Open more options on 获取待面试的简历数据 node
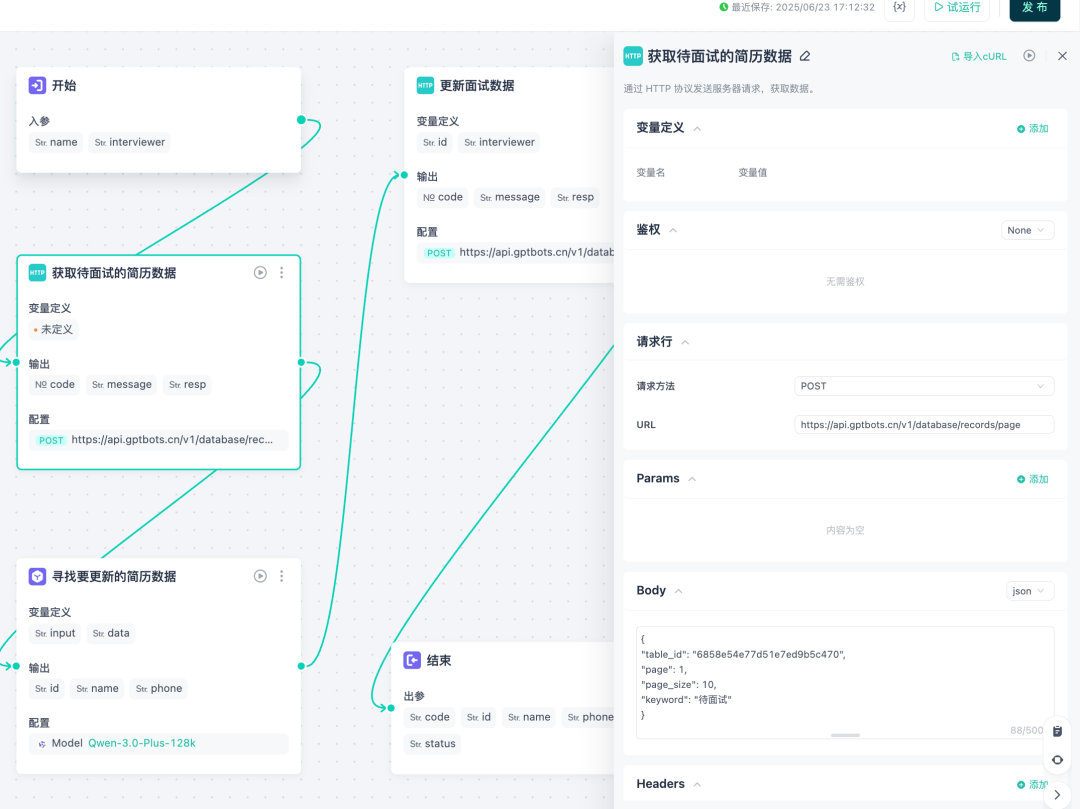 pyautogui.click(x=282, y=273)
